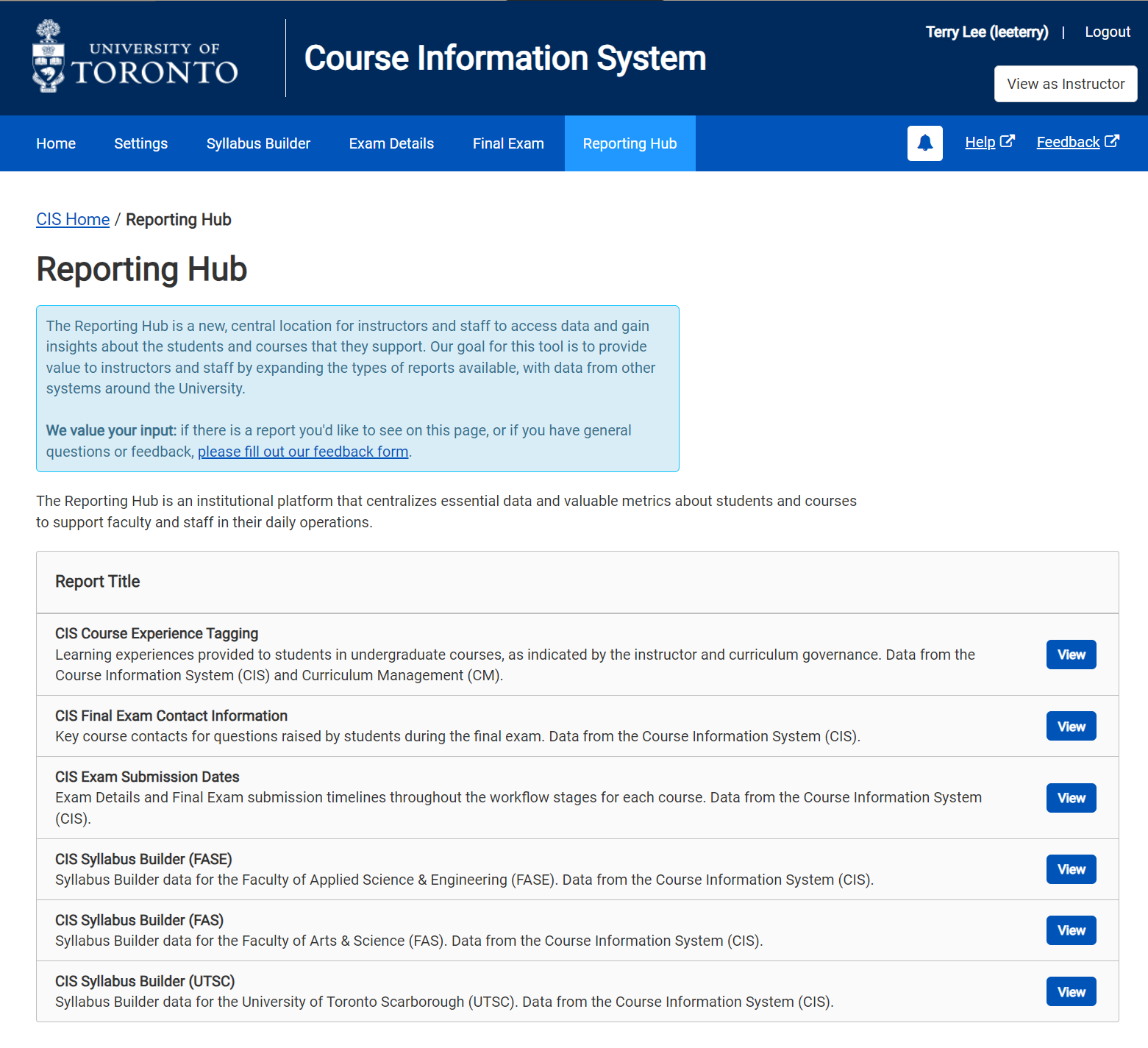Click the 'We value your input:' bold text
Screen dimensions: 1148x1048
point(111,430)
